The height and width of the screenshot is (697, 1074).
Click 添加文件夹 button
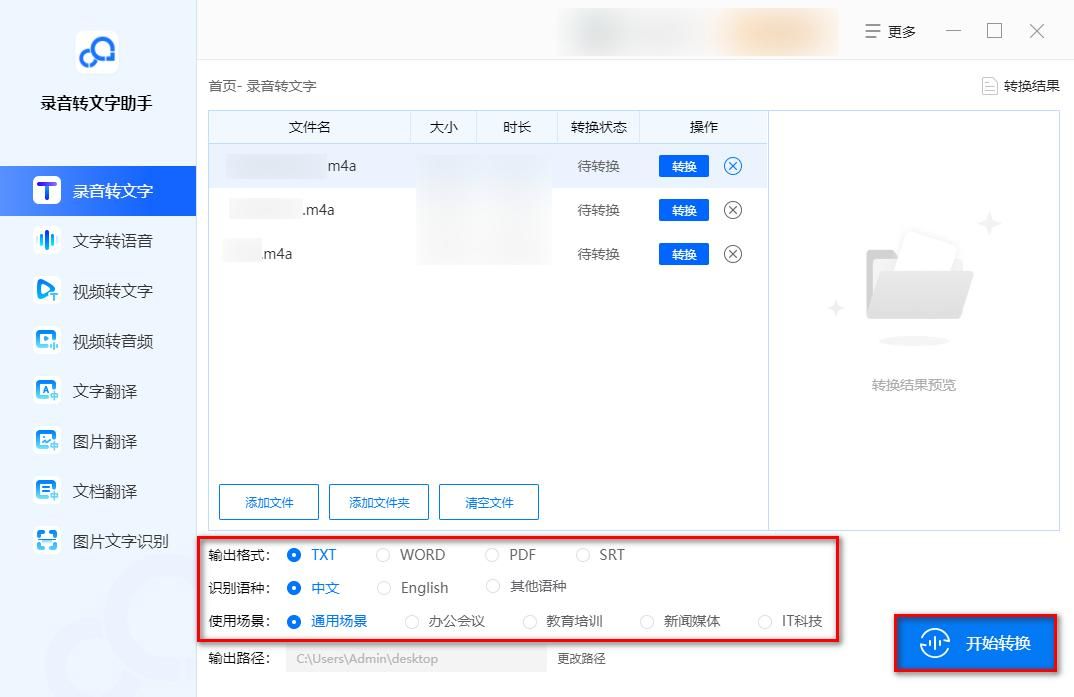point(379,502)
